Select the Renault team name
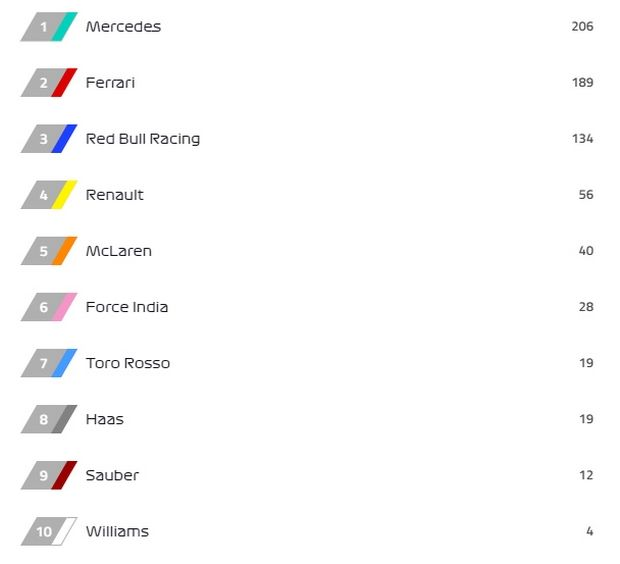620x564 pixels. [x=115, y=195]
